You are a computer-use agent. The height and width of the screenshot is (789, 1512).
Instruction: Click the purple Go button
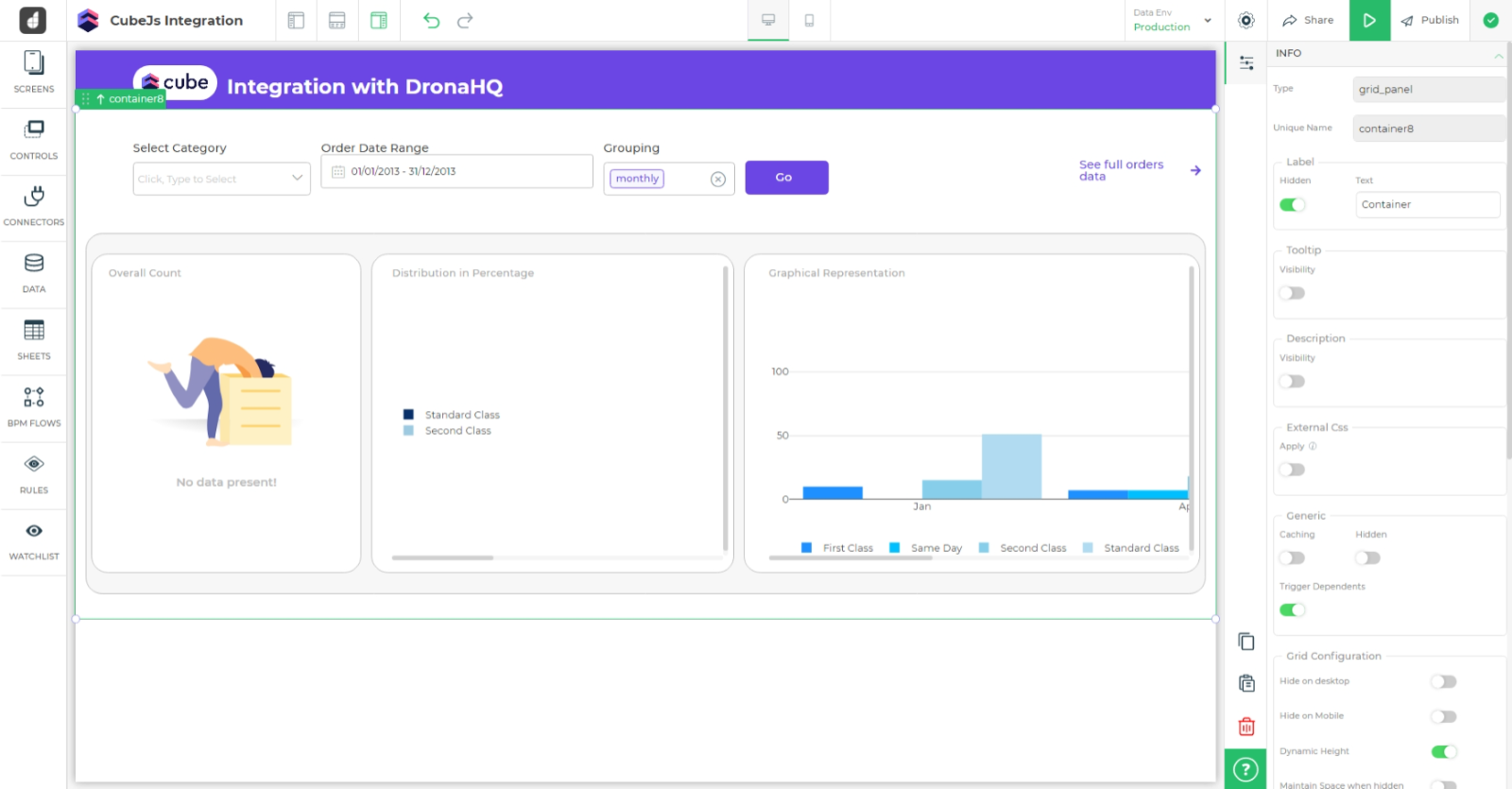point(786,178)
